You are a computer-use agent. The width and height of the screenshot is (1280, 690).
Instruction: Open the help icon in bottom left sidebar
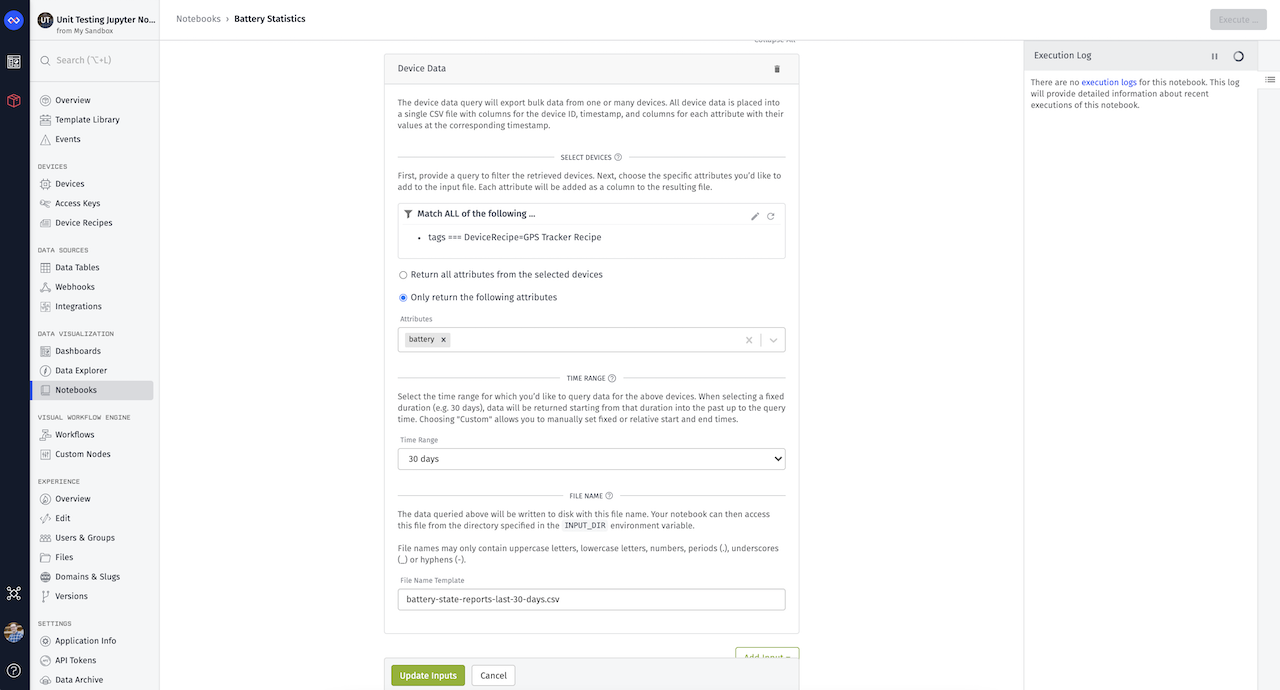[x=14, y=670]
